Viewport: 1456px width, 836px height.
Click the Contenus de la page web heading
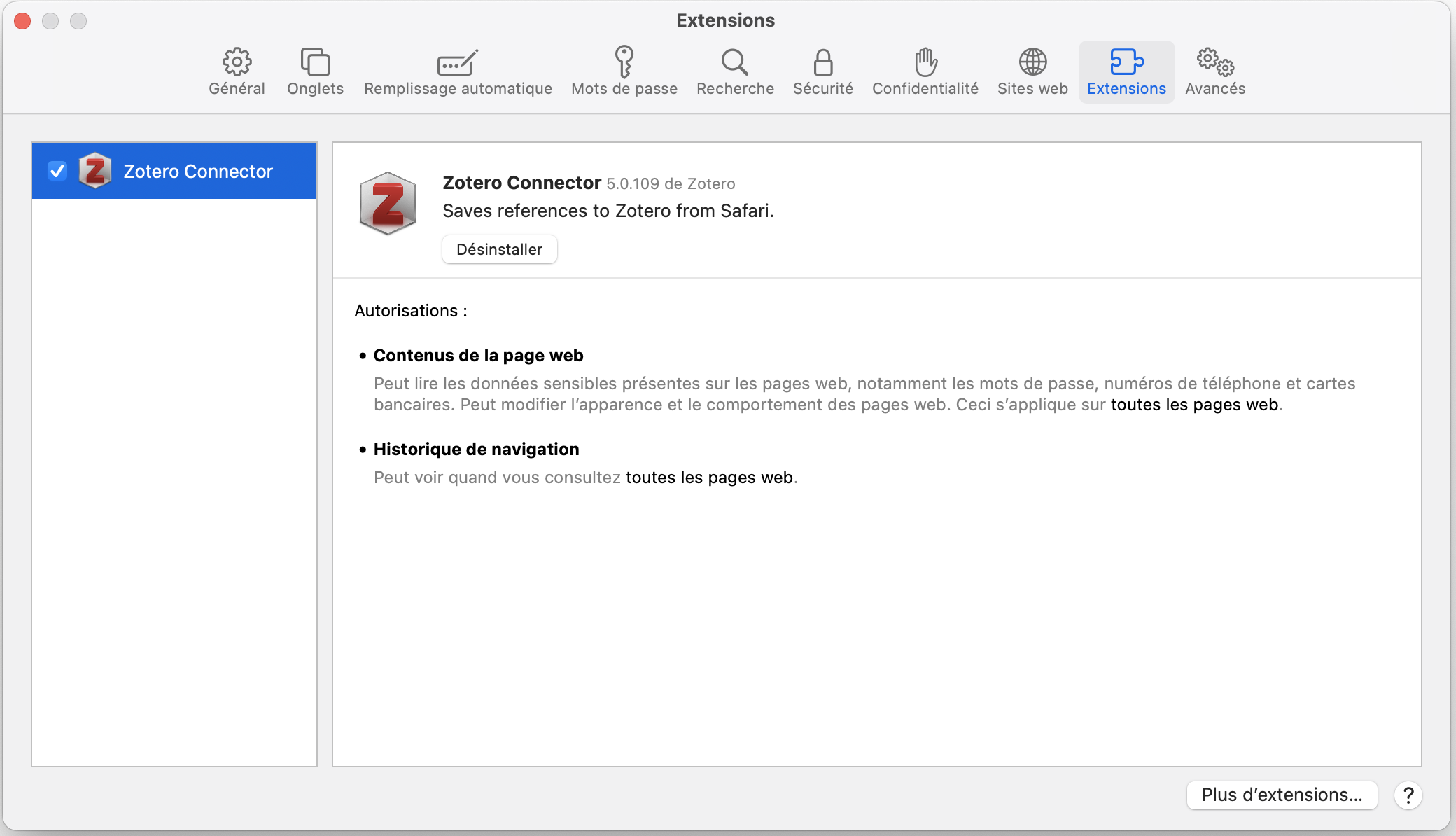pos(478,356)
